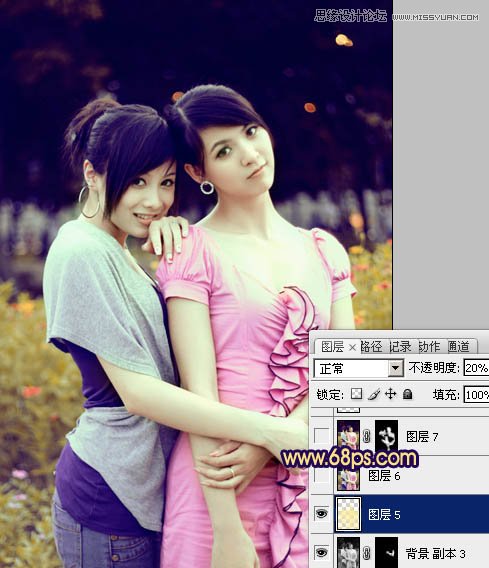Toggle lock transparent pixels icon

coord(356,394)
